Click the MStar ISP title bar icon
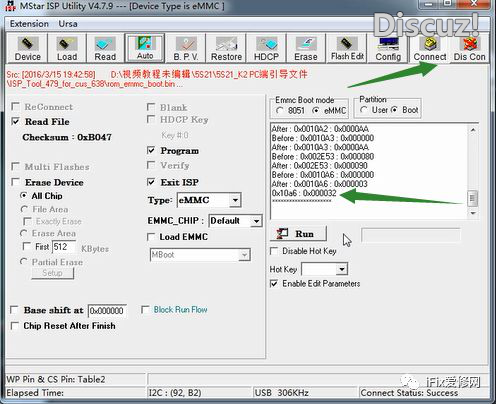 10,6
